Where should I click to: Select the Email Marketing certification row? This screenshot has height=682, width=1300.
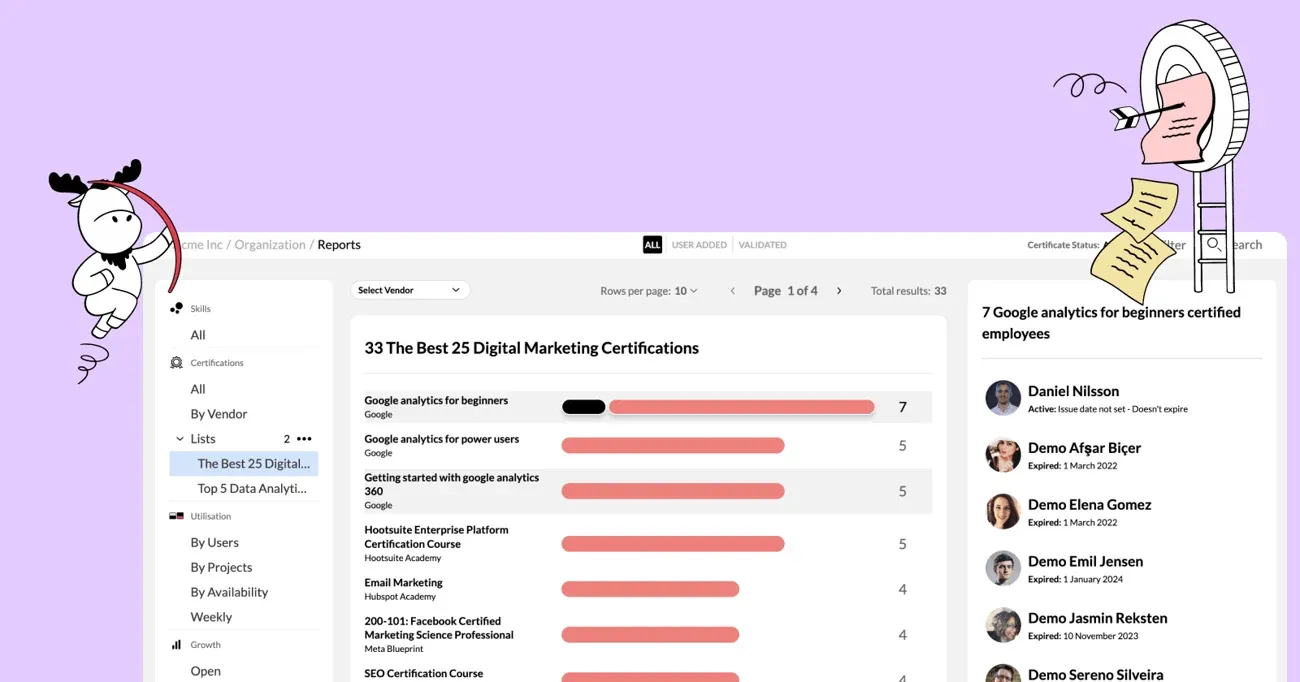(648, 589)
